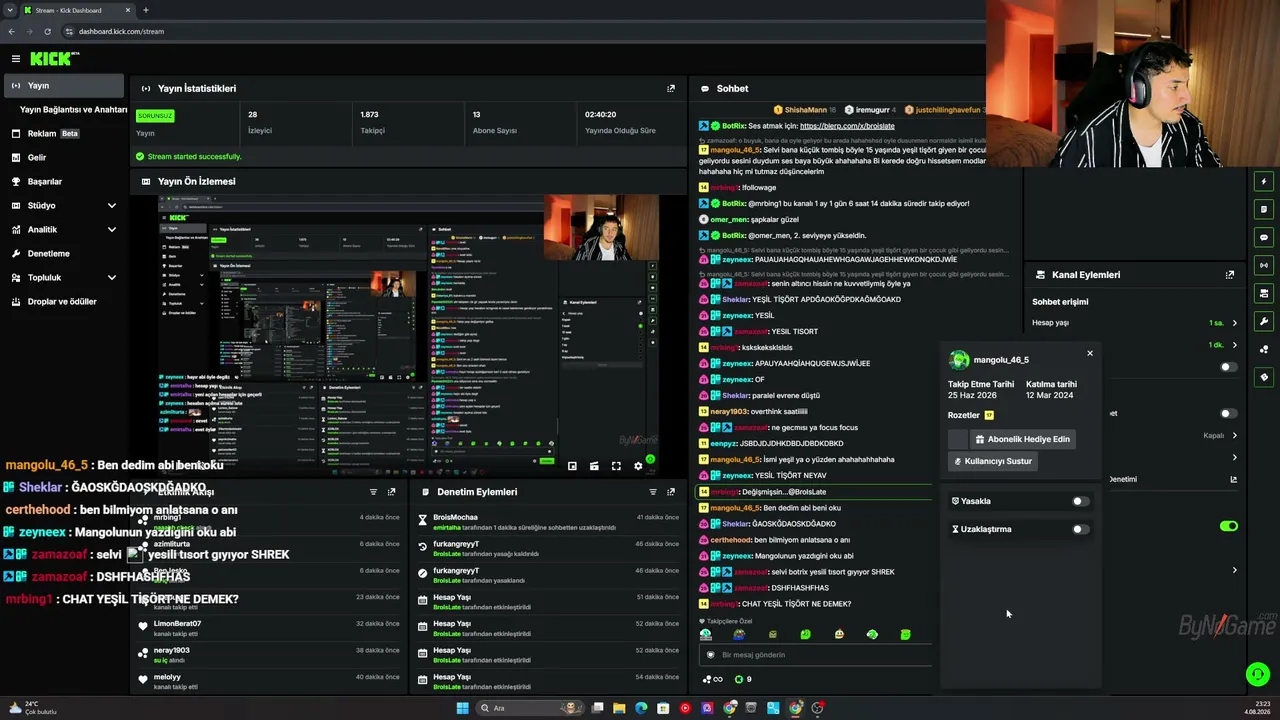The width and height of the screenshot is (1280, 720).
Task: Open the Kick hamburger menu
Action: coord(16,59)
